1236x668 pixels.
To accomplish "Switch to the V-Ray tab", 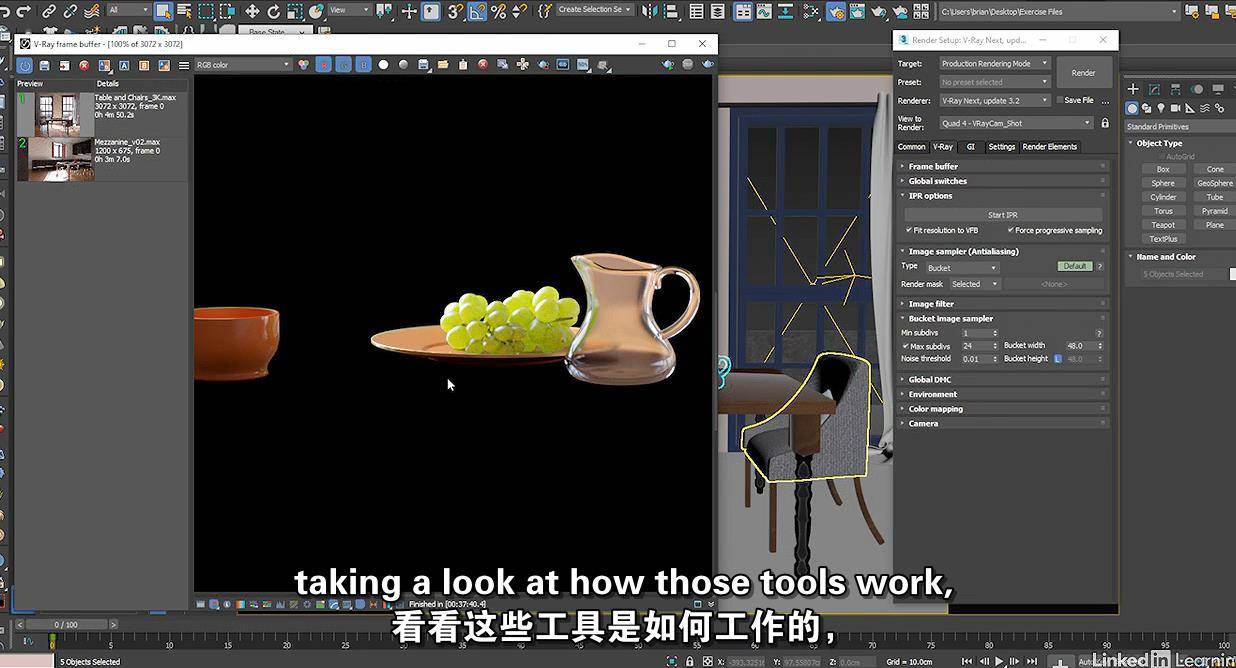I will click(x=943, y=146).
